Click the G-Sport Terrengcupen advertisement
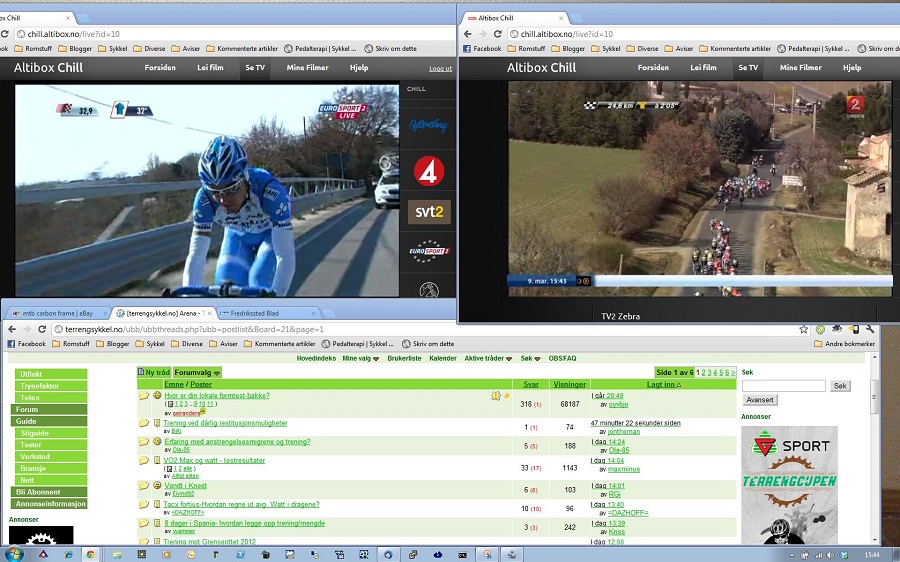Image resolution: width=900 pixels, height=562 pixels. point(789,485)
